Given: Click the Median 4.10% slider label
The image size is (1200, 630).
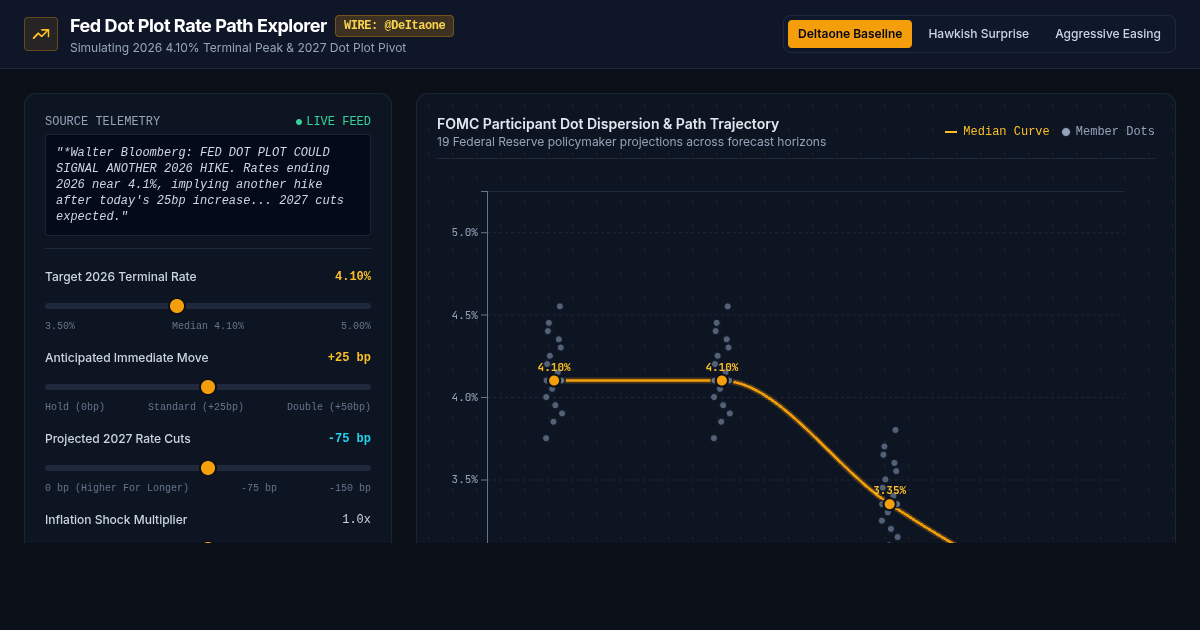Looking at the screenshot, I should pyautogui.click(x=208, y=326).
